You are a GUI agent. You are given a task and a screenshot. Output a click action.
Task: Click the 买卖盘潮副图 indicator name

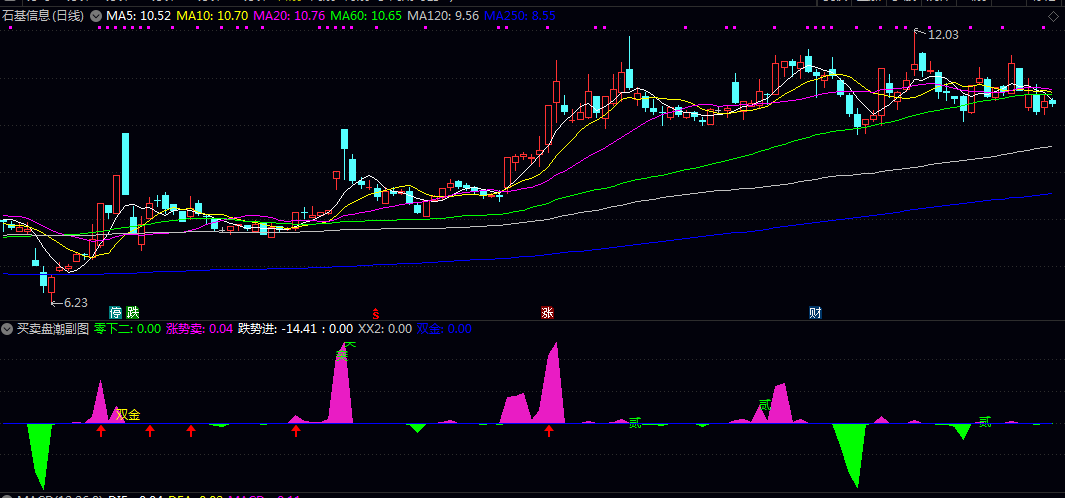52,330
